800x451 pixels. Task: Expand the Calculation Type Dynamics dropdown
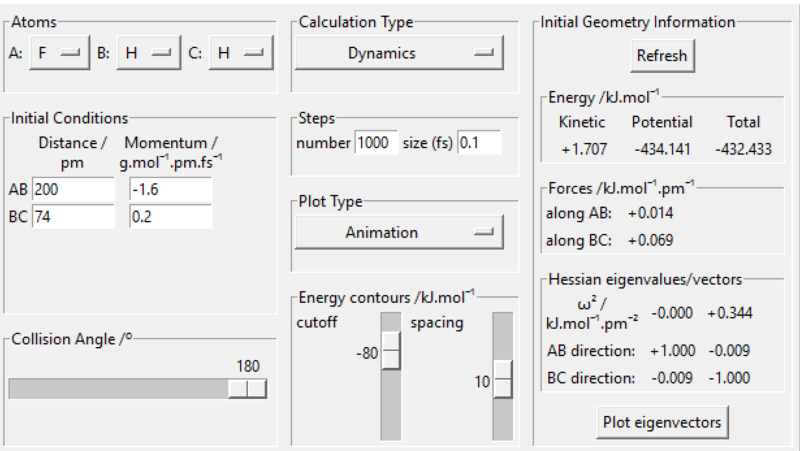click(398, 53)
